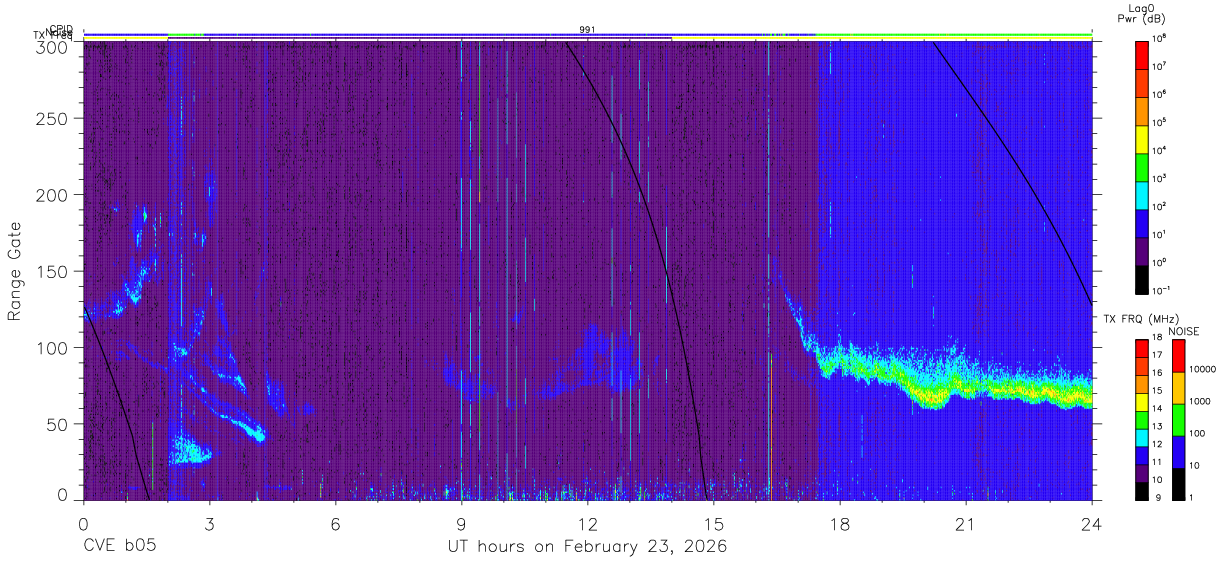Viewport: 1228px width, 567px height.
Task: Click the 'UT hours on February 23, 2026' label
Action: coord(587,548)
